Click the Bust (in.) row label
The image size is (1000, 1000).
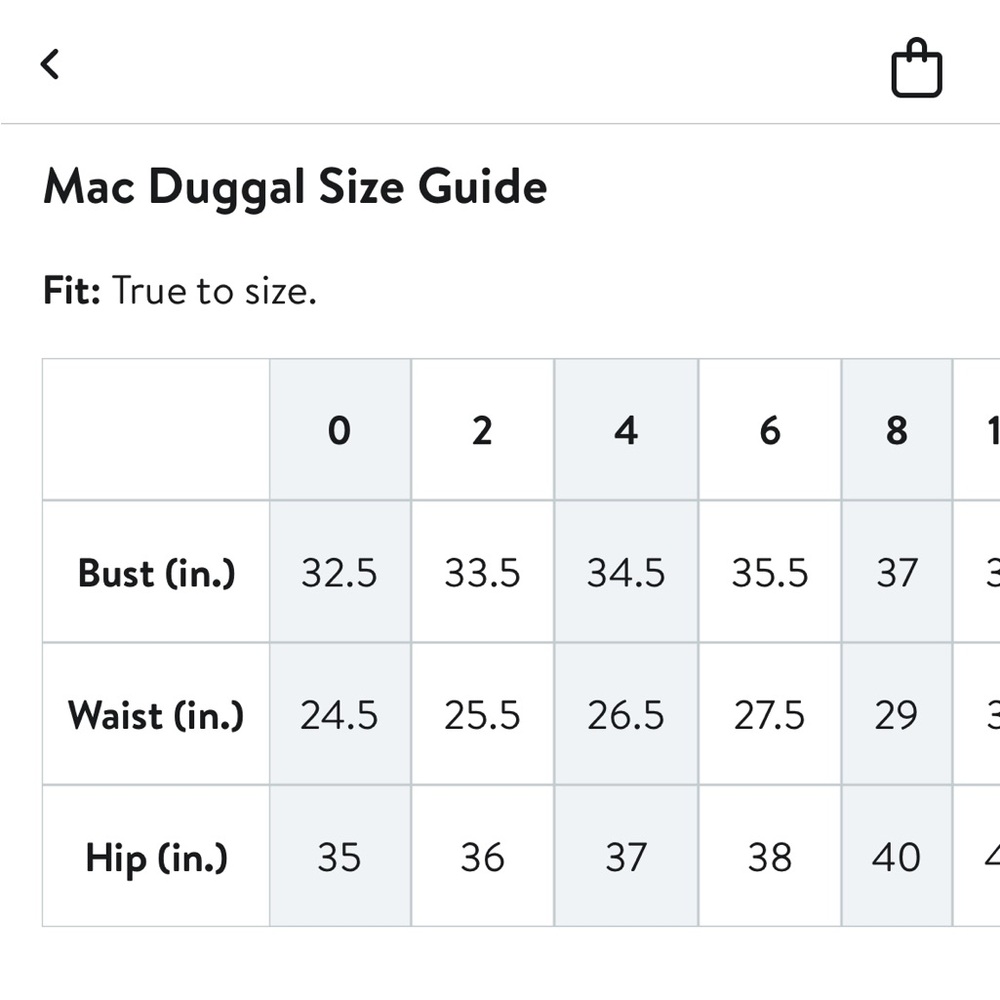click(156, 572)
